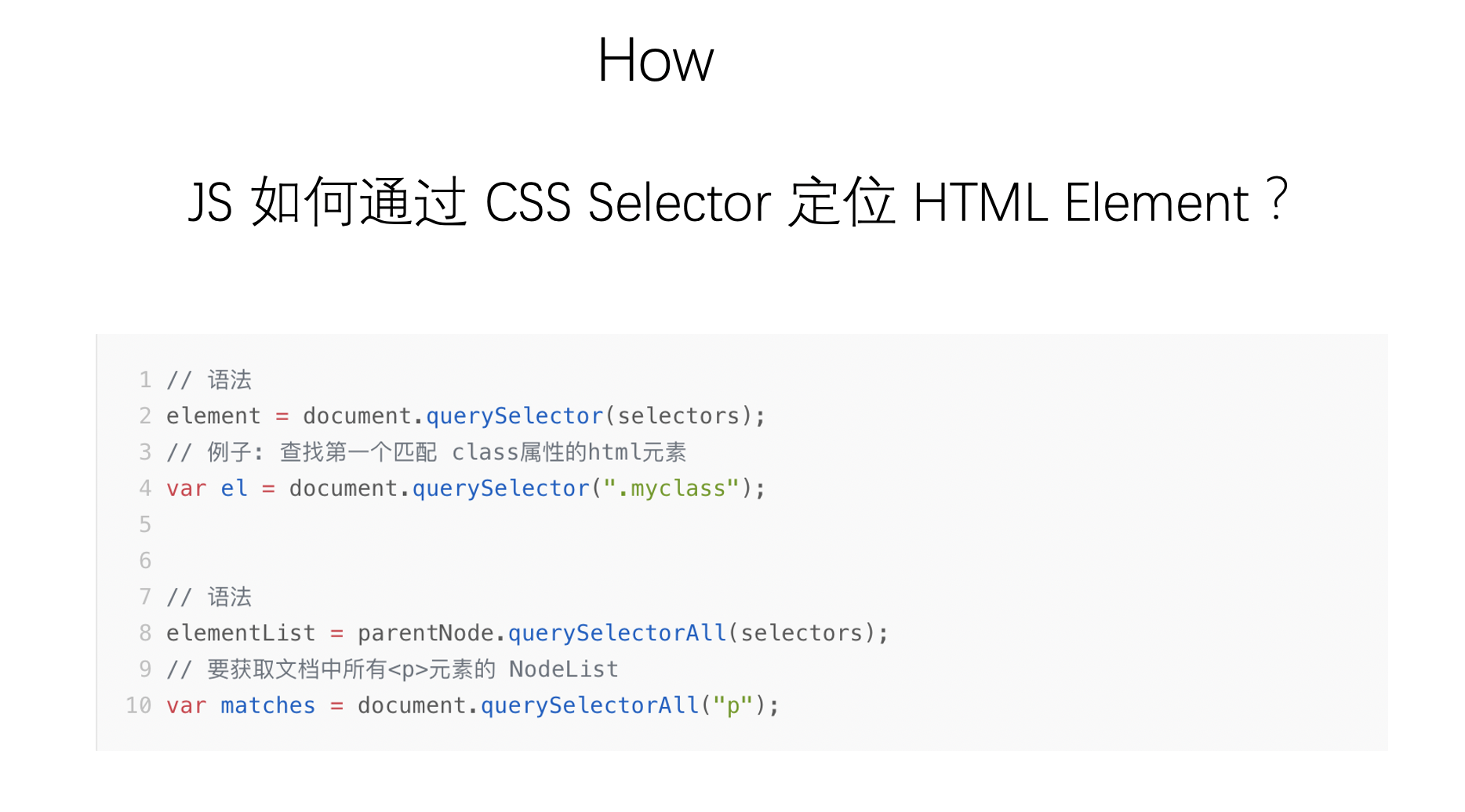Click the 'el' variable name on line 4
Viewport: 1465px width, 812px height.
[234, 488]
